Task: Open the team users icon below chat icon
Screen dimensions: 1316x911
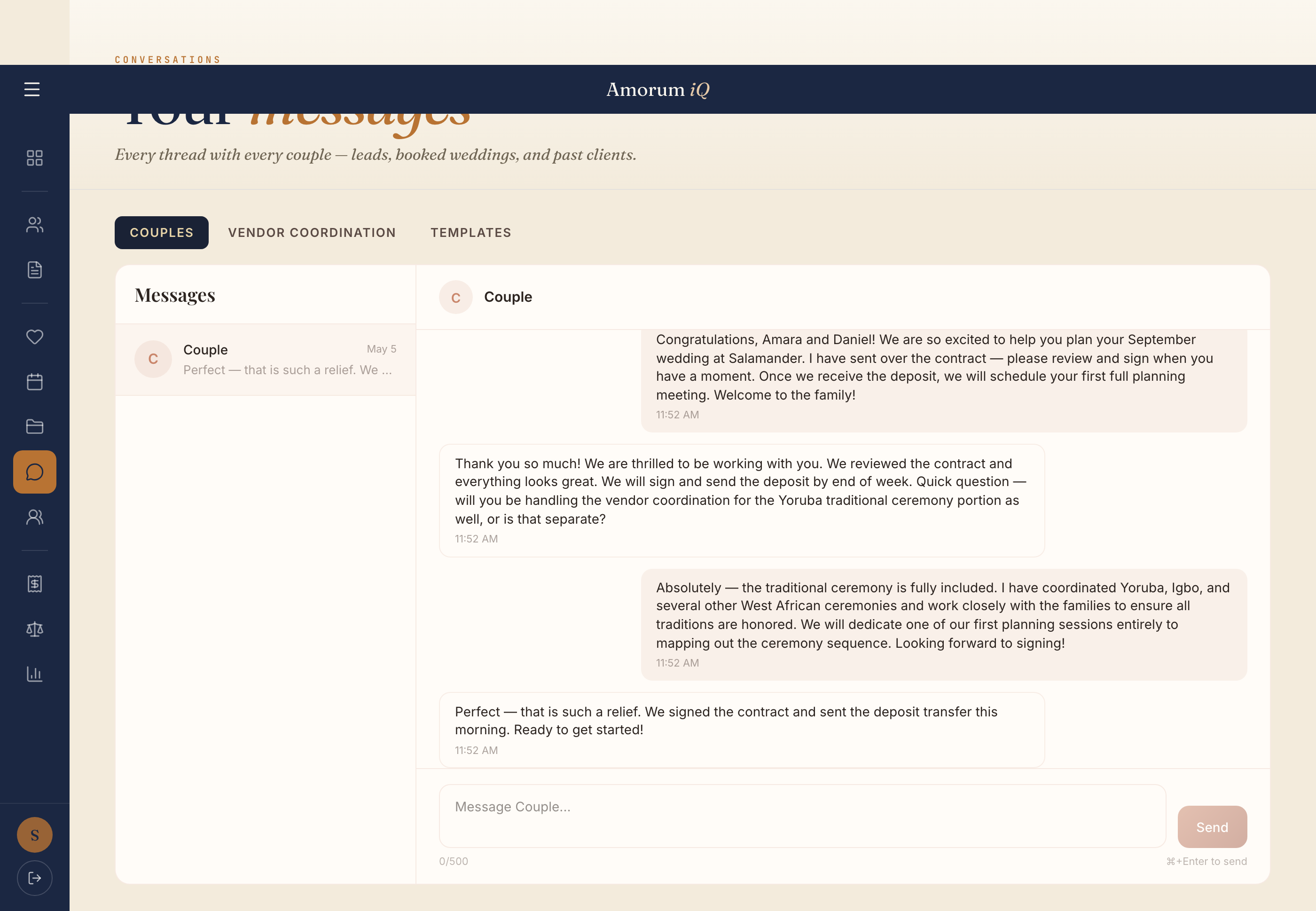Action: (x=35, y=517)
